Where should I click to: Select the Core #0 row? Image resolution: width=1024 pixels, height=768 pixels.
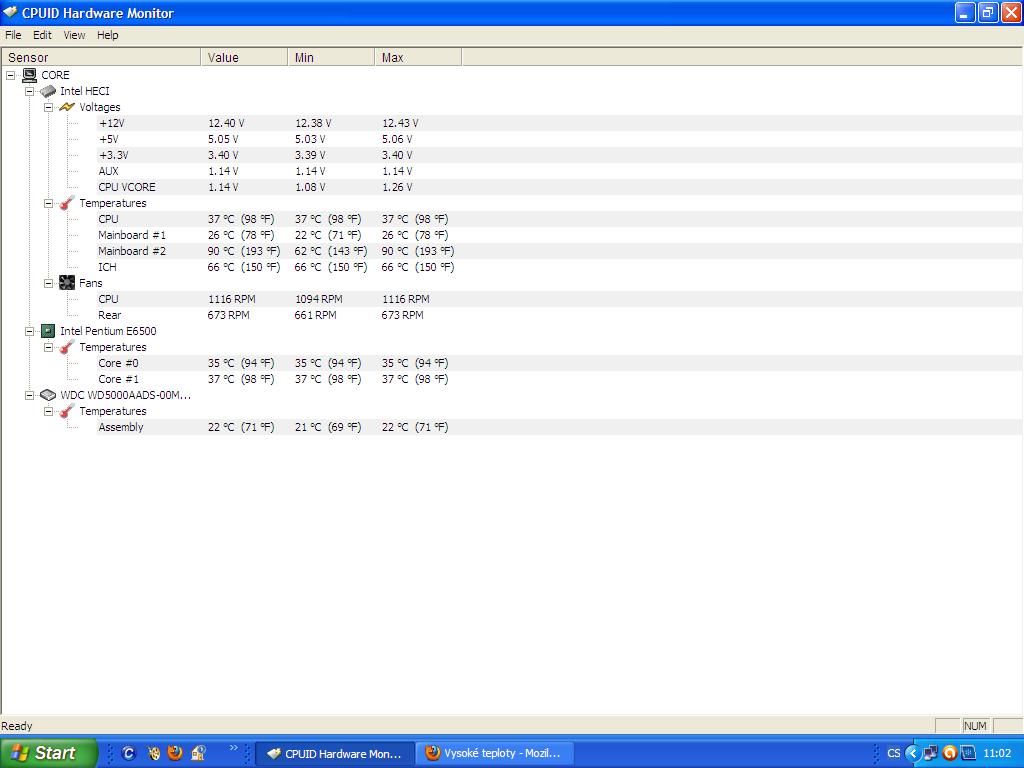click(559, 363)
